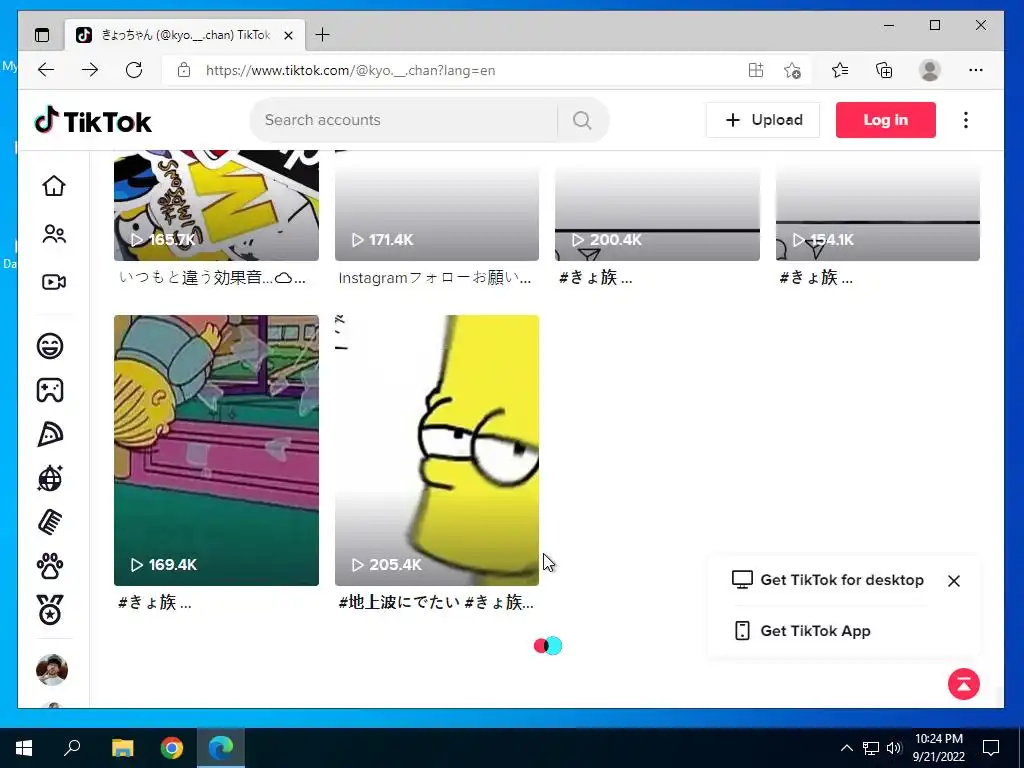Screen dimensions: 1024x768
Task: Click Get TikTok App
Action: [803, 631]
